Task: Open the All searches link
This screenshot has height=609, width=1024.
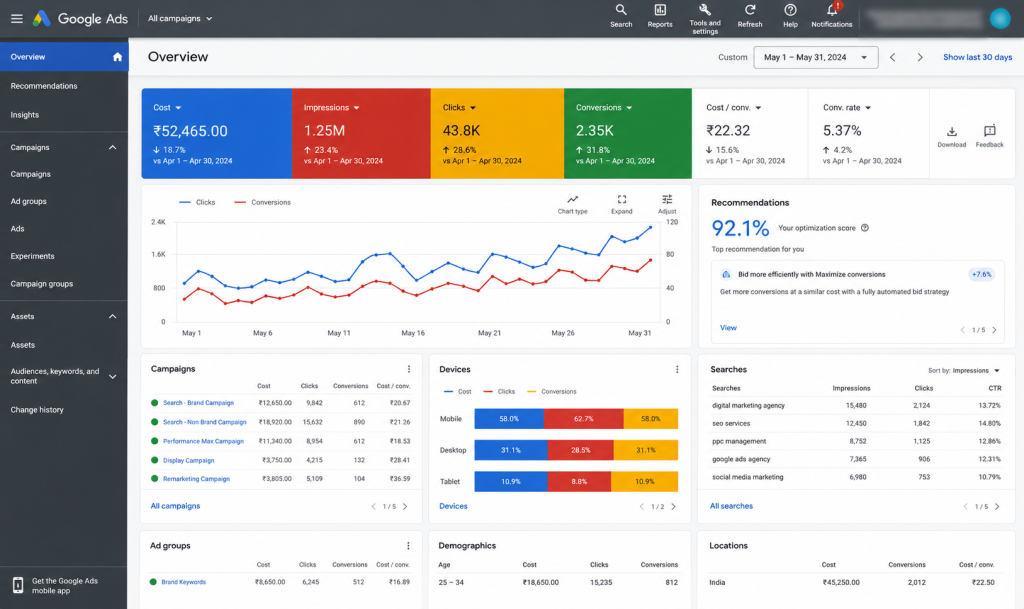Action: pyautogui.click(x=731, y=506)
